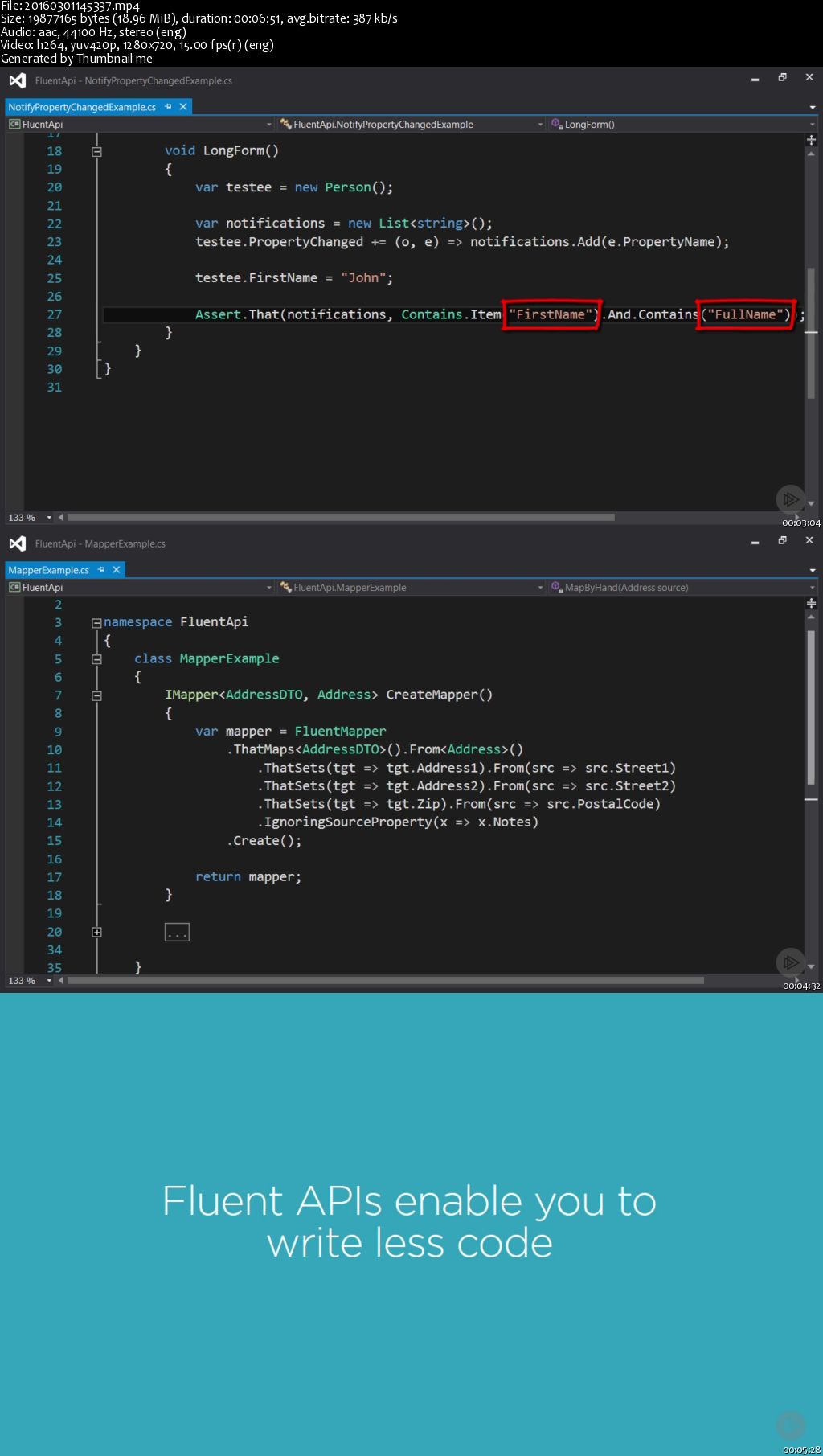Click "IMapper<AddressDTO, Address>" on line 7
This screenshot has height=1456, width=823.
[x=272, y=695]
